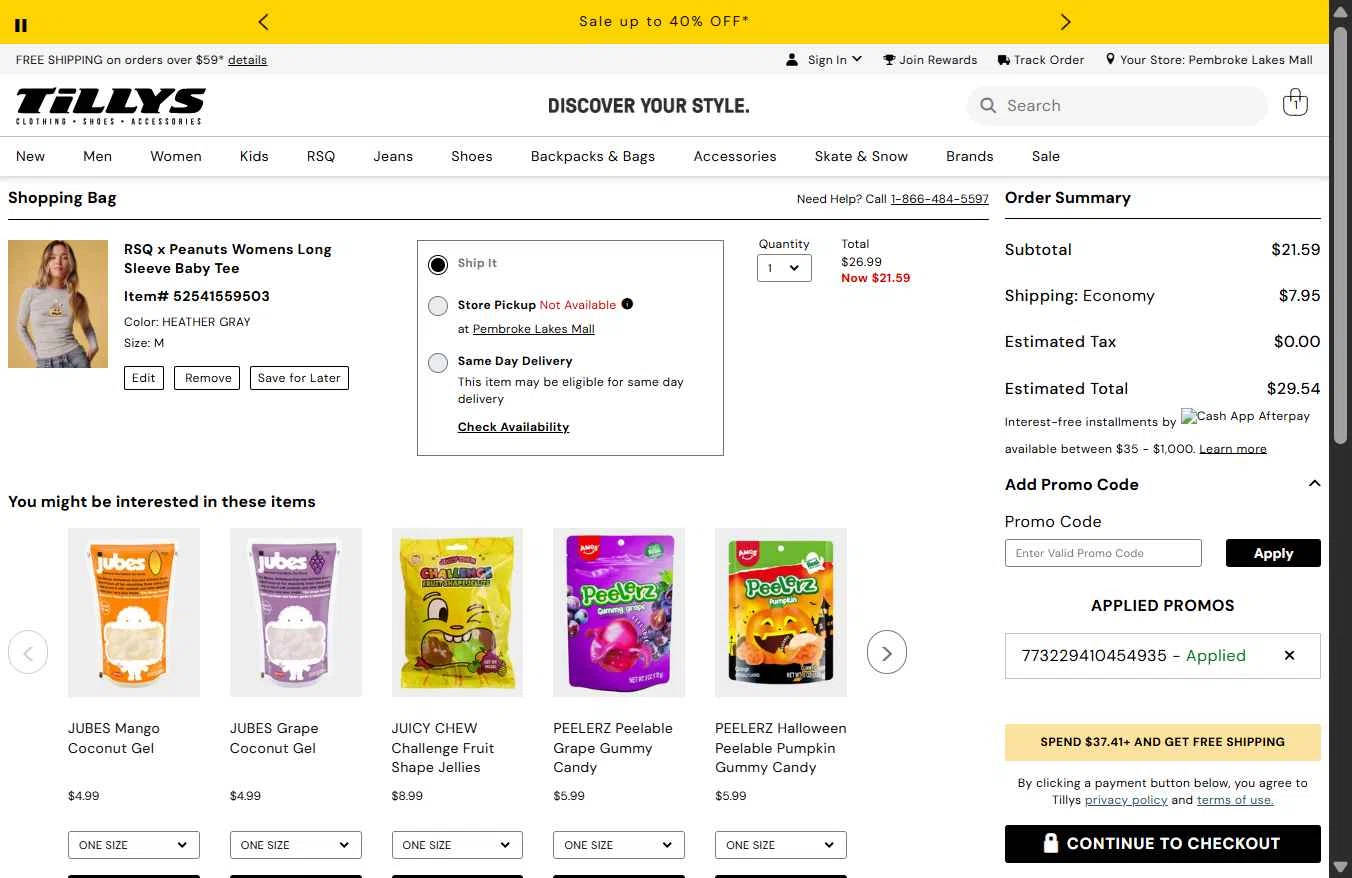Pause the promo banner carousel
Image resolution: width=1352 pixels, height=878 pixels.
[x=21, y=25]
